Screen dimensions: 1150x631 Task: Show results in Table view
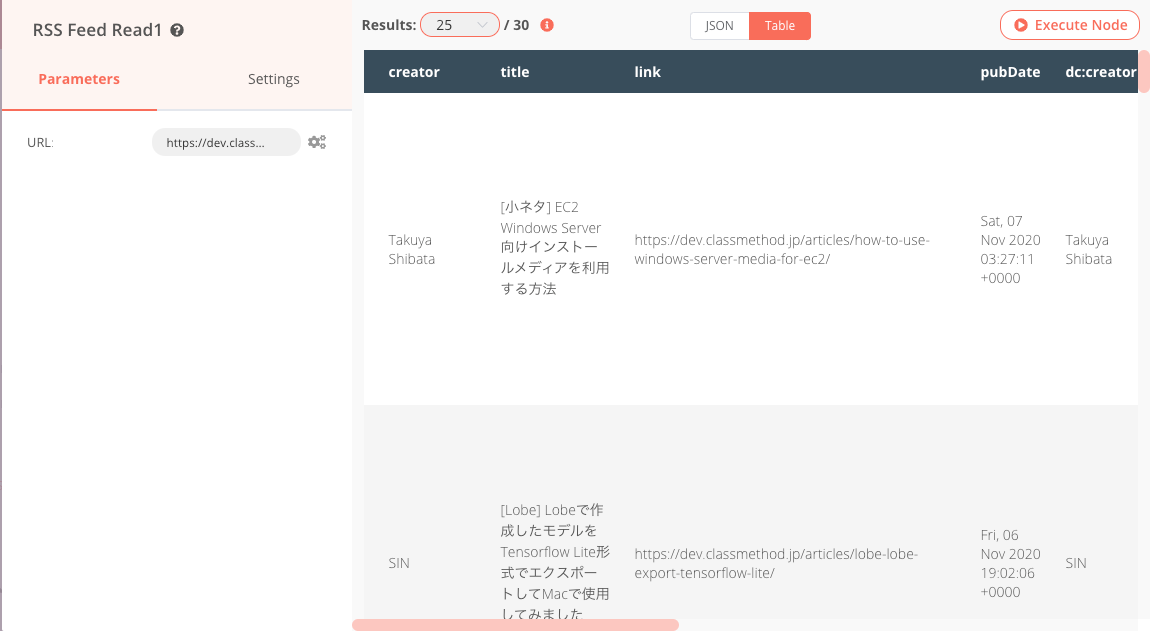pyautogui.click(x=780, y=26)
